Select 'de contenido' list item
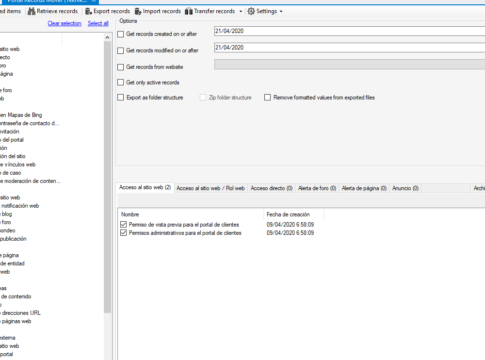The height and width of the screenshot is (360, 485). pyautogui.click(x=16, y=296)
